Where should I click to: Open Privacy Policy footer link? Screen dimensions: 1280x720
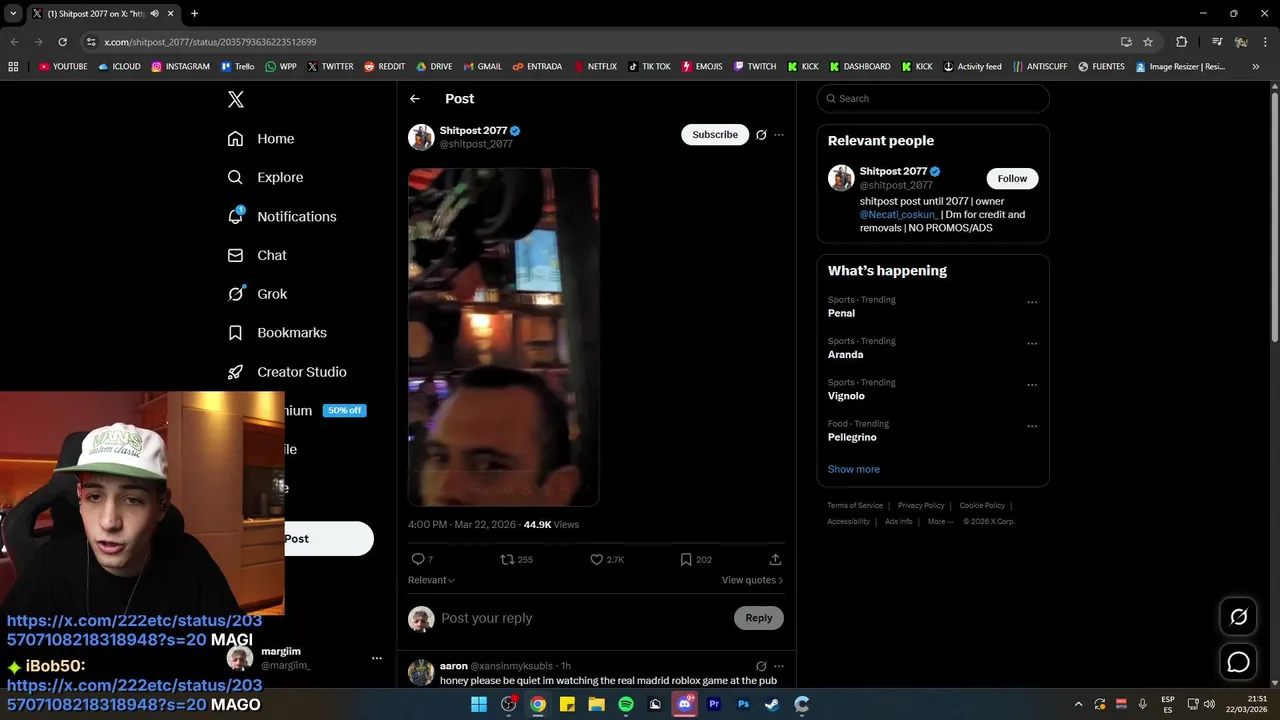coord(921,505)
